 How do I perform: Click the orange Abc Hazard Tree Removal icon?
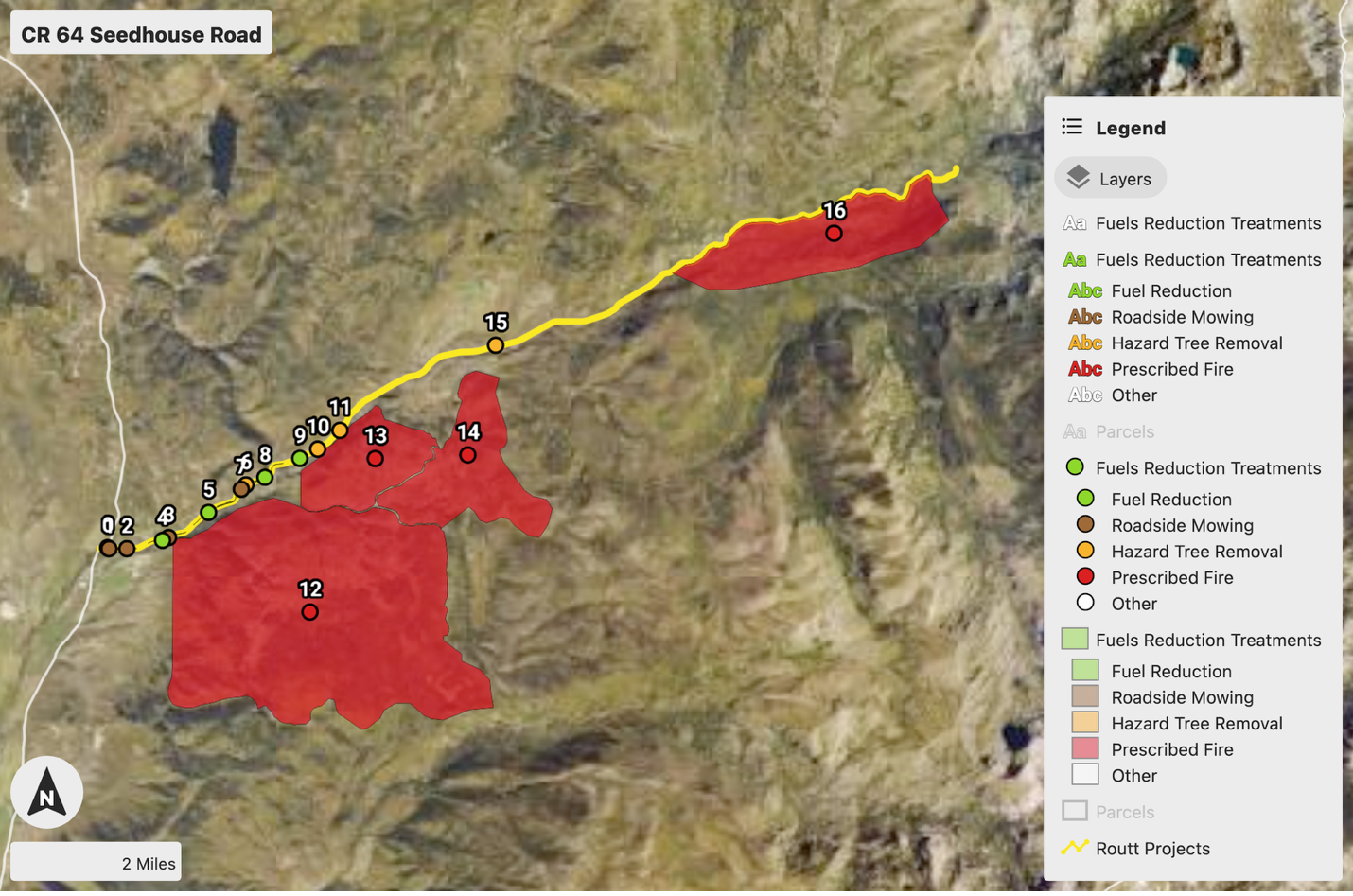(1085, 343)
